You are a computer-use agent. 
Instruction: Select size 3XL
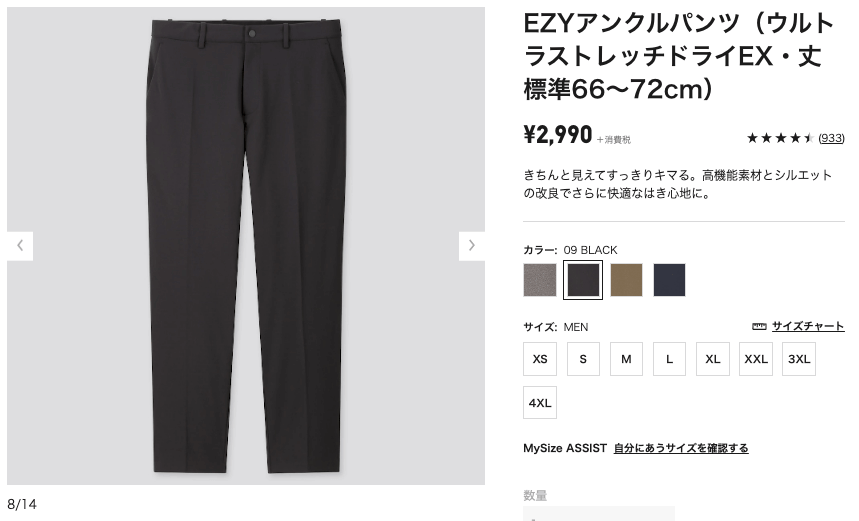pos(799,359)
